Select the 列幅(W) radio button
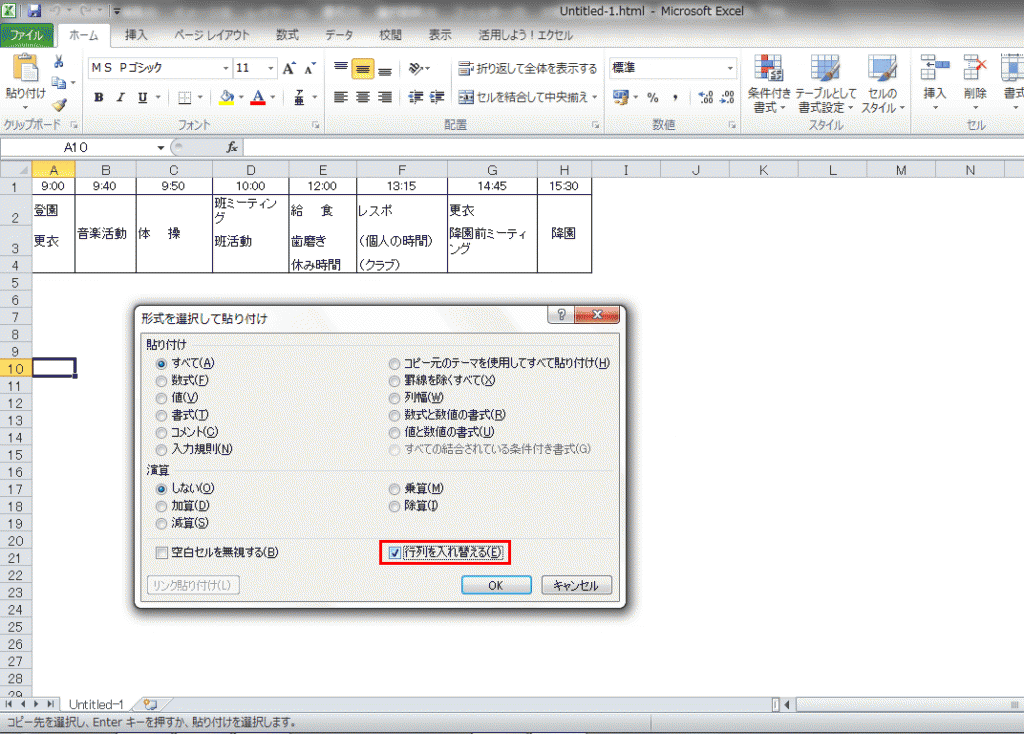This screenshot has height=734, width=1024. point(395,398)
